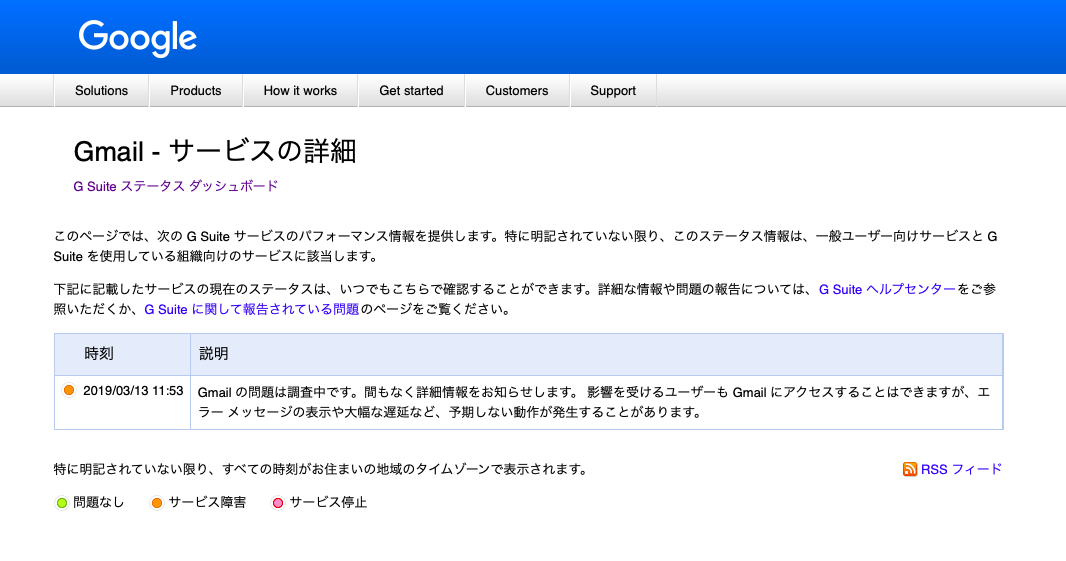Open the G Suite に関して報告されている問題 link
The width and height of the screenshot is (1066, 561).
point(251,309)
